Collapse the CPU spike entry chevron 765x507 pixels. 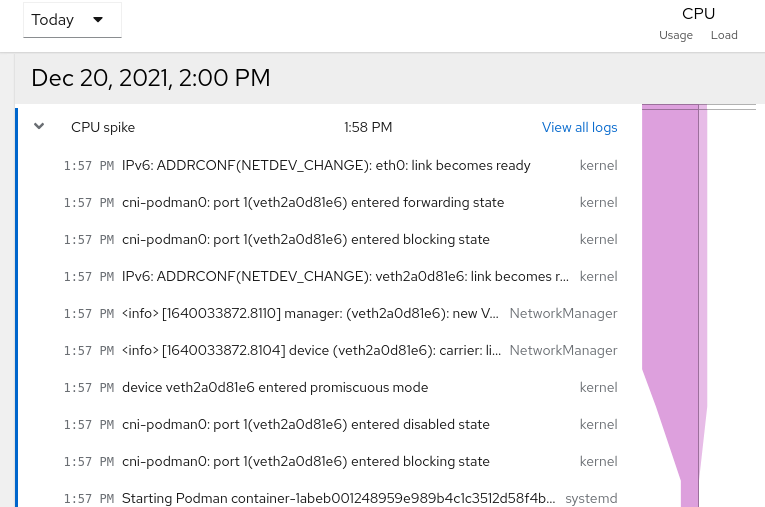39,127
